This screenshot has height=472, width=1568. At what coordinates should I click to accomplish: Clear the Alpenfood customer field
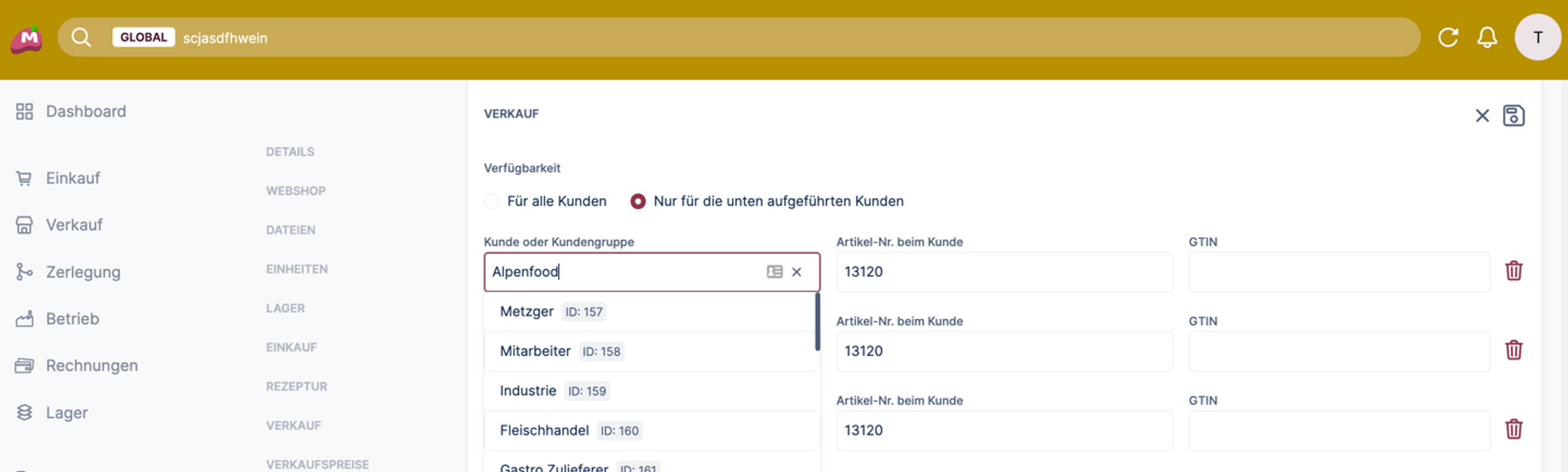797,272
